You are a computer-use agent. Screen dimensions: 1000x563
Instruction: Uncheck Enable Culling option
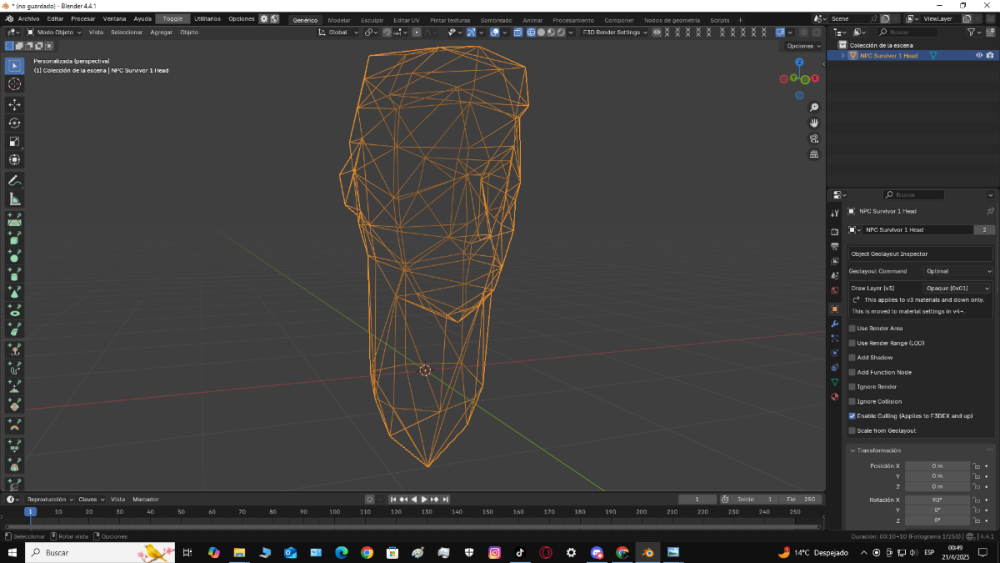(x=853, y=415)
